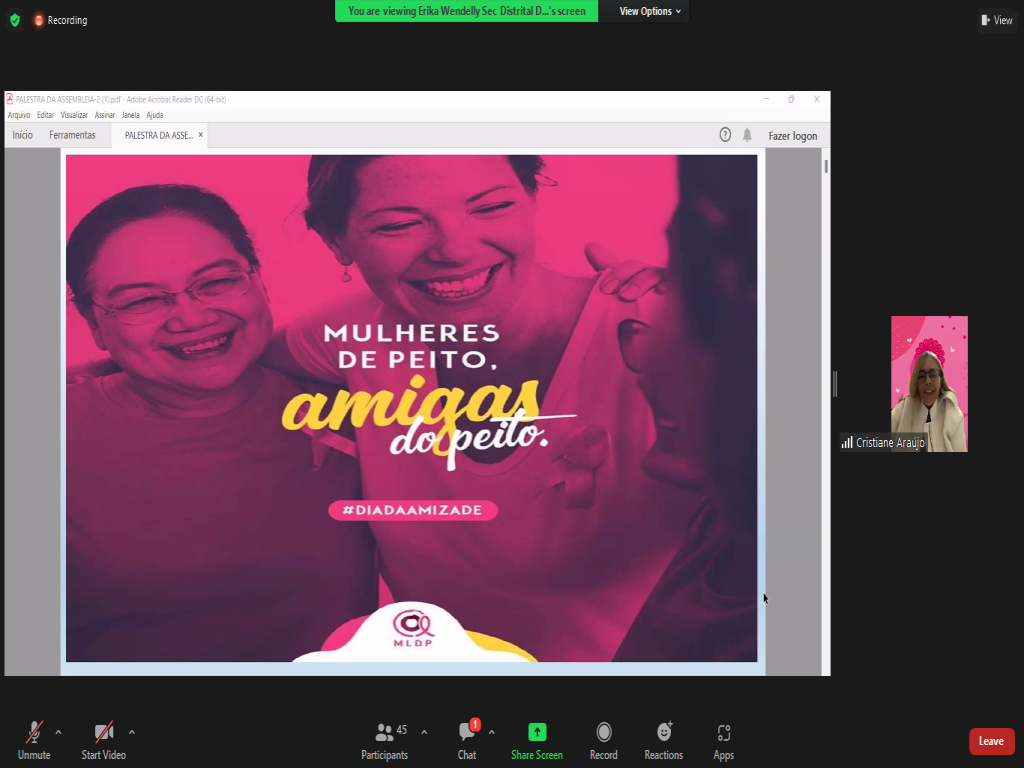Viewport: 1024px width, 768px height.
Task: Open the Acrobat help question mark icon
Action: [725, 135]
